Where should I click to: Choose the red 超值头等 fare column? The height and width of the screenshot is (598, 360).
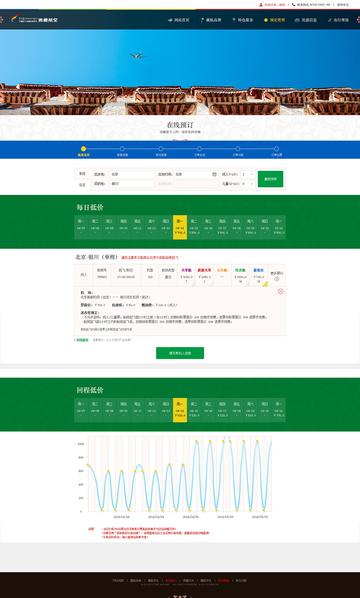204,275
